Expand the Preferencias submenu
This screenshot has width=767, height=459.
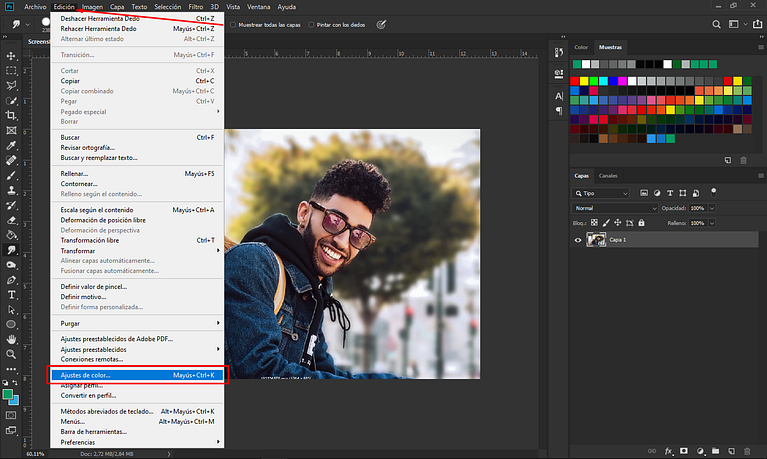coord(137,442)
